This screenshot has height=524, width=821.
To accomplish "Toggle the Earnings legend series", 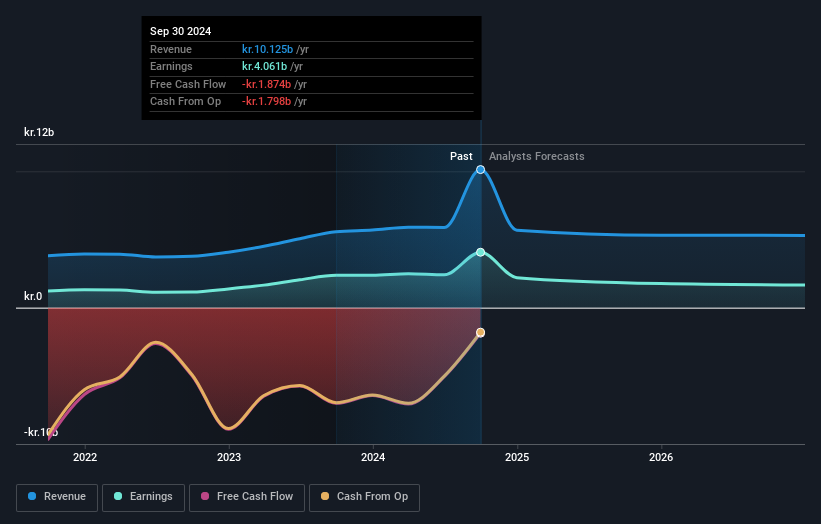I will click(x=143, y=497).
